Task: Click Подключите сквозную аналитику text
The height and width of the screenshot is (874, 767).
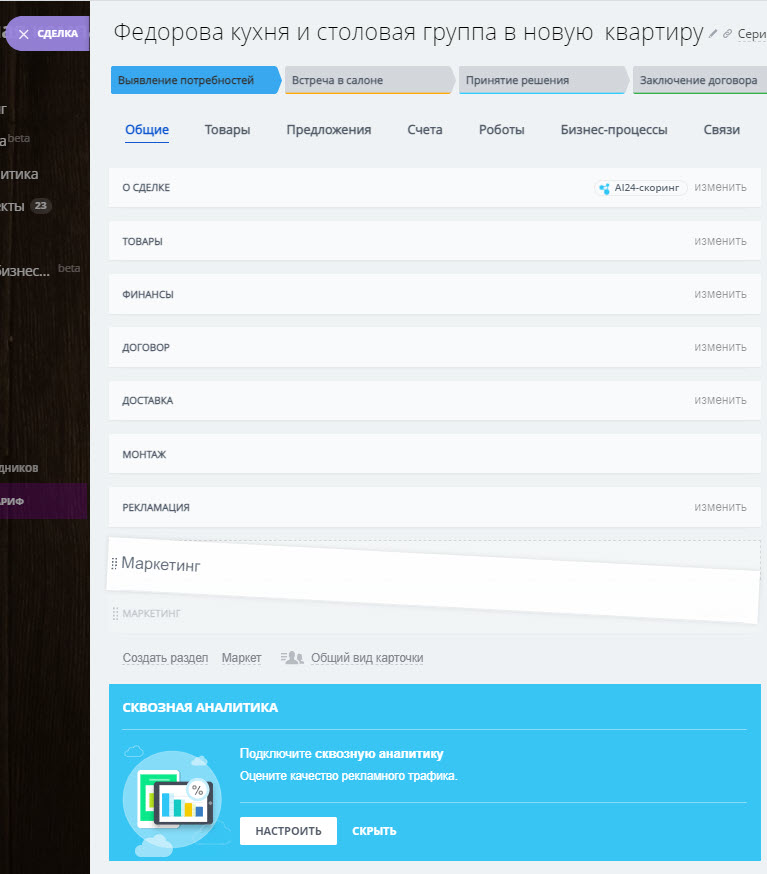Action: [x=342, y=754]
